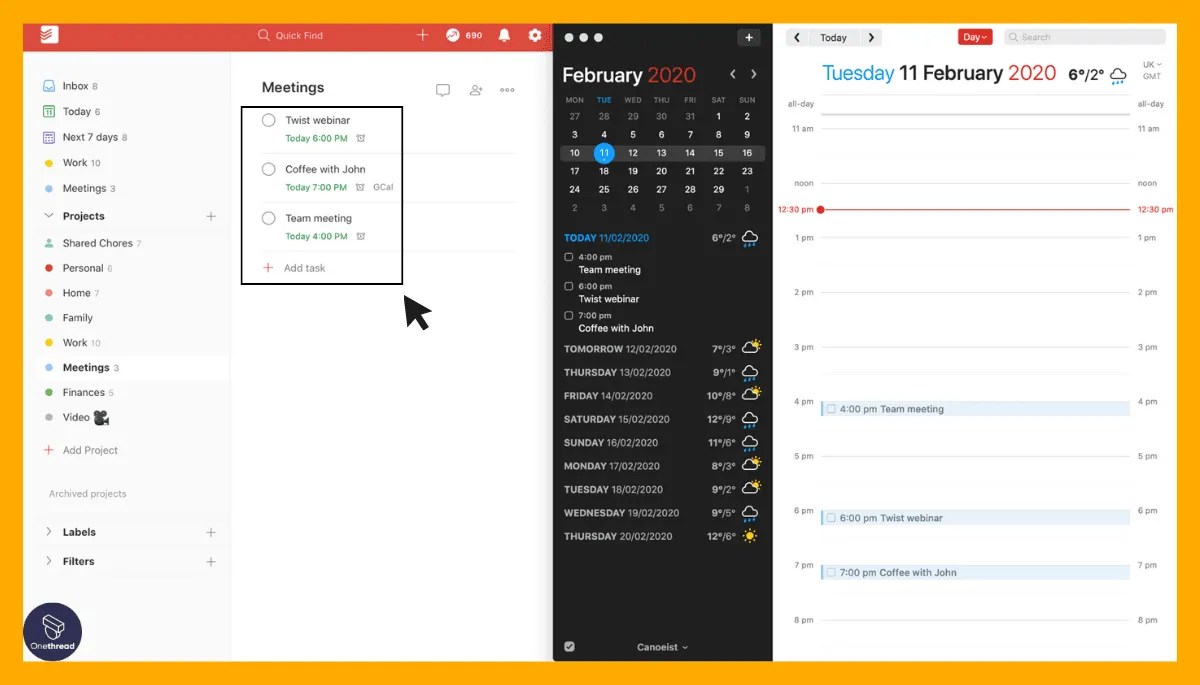
Task: Open project comments speech bubble icon
Action: [443, 90]
